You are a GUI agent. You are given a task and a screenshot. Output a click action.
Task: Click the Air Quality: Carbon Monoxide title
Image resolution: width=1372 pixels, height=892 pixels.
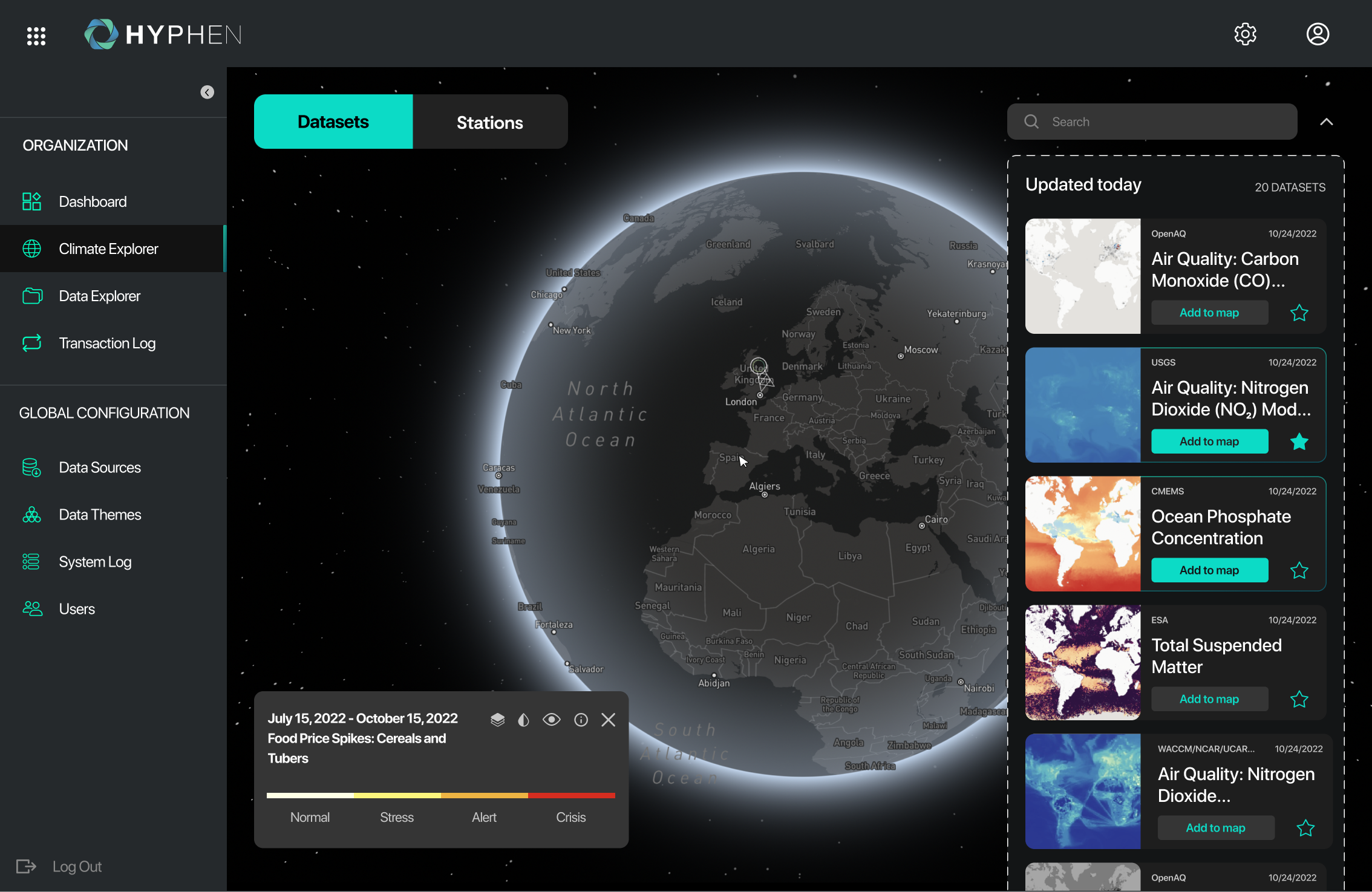1225,270
